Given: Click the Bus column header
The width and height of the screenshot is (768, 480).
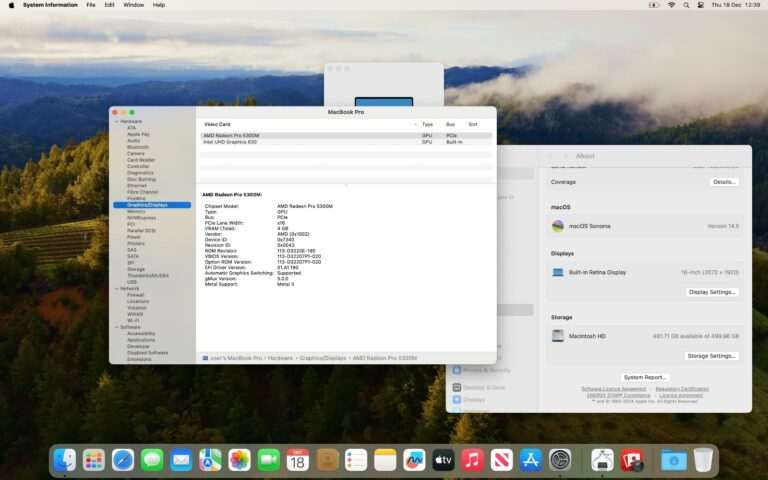Looking at the screenshot, I should (x=451, y=124).
